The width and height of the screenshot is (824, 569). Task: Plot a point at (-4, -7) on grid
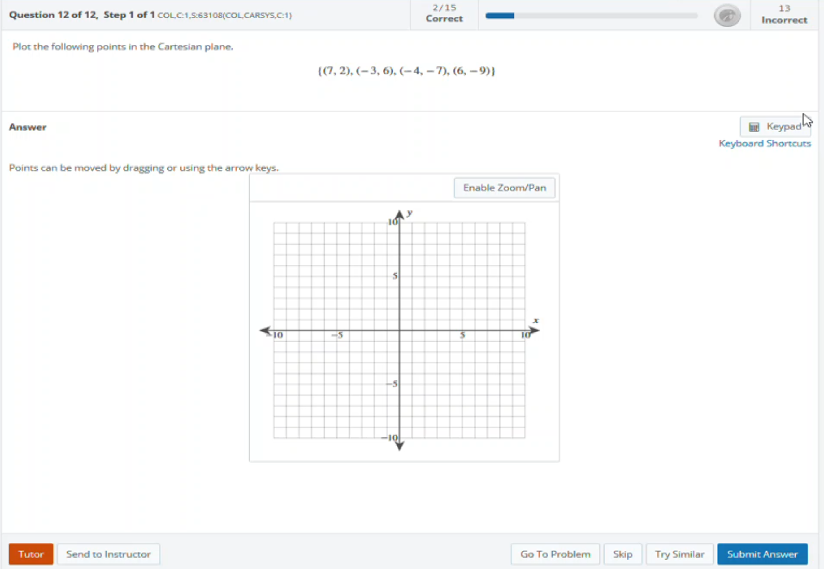point(350,406)
